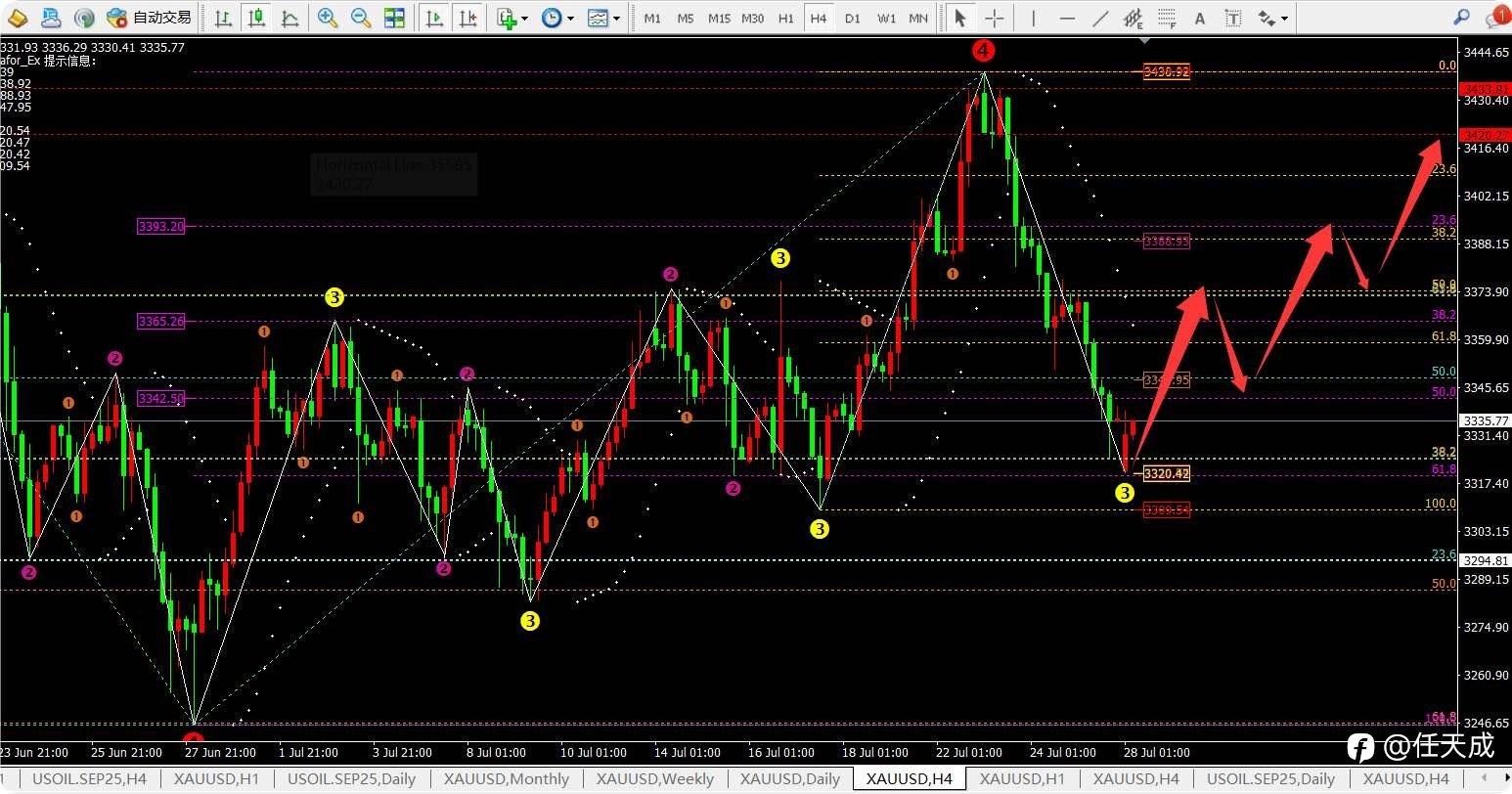Open the chat notifications bubble

(1496, 18)
